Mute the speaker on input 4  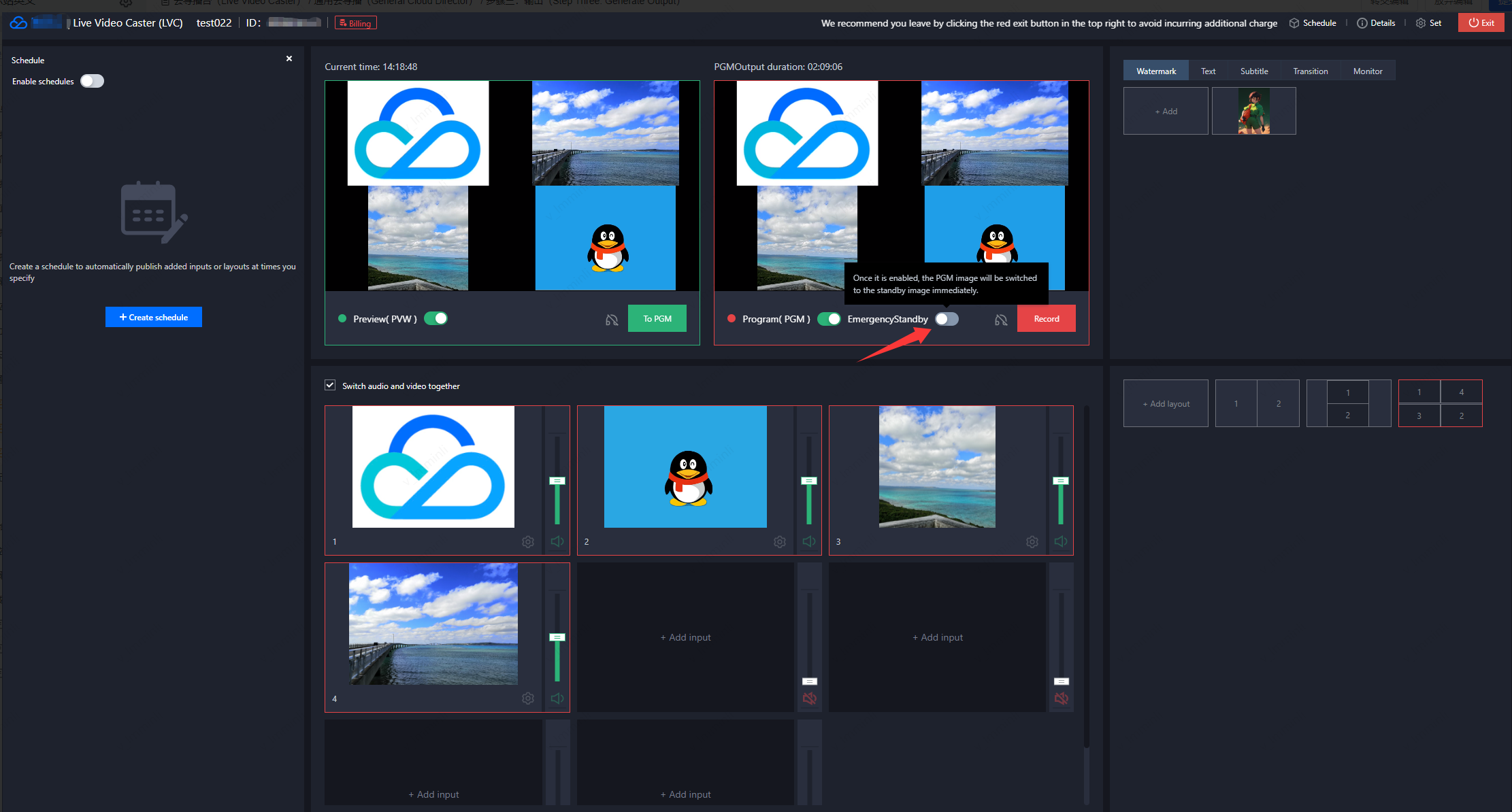pos(557,698)
